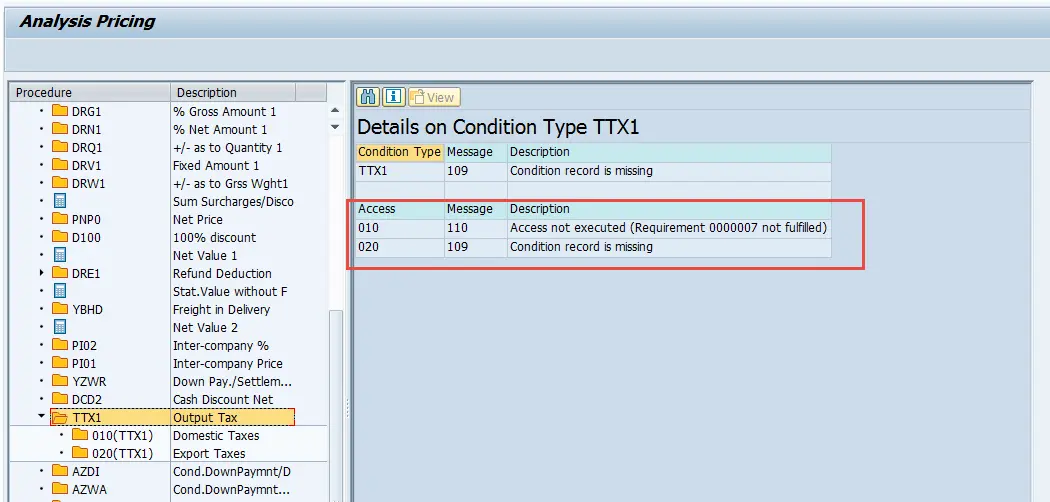The width and height of the screenshot is (1050, 502).
Task: Expand the DRE1 Refund Deduction node
Action: pyautogui.click(x=42, y=273)
